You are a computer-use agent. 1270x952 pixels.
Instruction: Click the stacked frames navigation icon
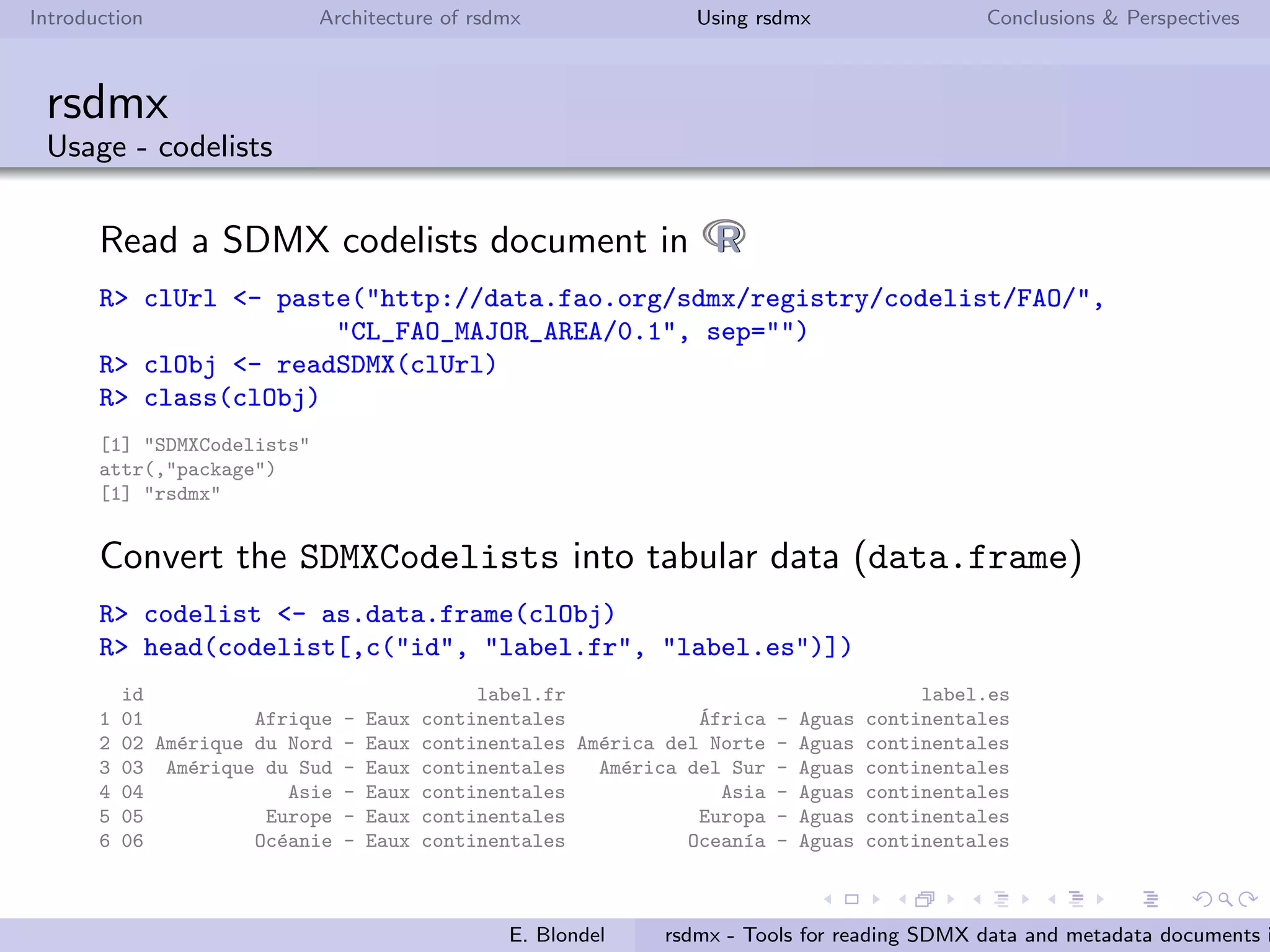click(925, 899)
